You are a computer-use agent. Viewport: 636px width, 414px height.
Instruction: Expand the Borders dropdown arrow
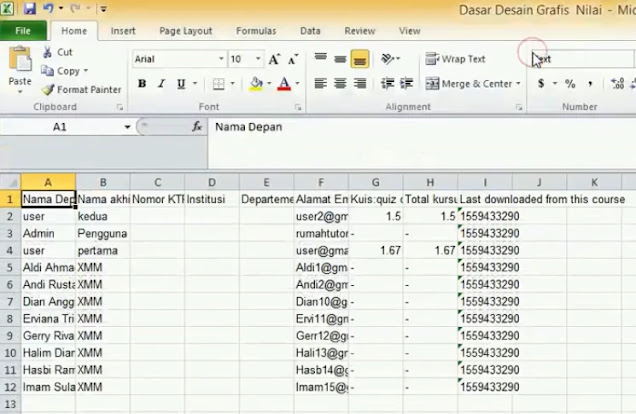[232, 84]
